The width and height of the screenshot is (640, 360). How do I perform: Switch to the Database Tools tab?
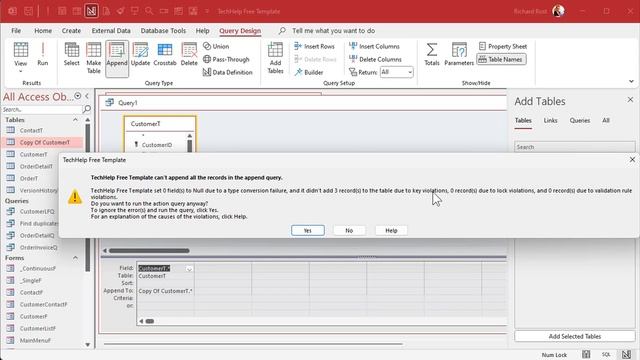[163, 31]
